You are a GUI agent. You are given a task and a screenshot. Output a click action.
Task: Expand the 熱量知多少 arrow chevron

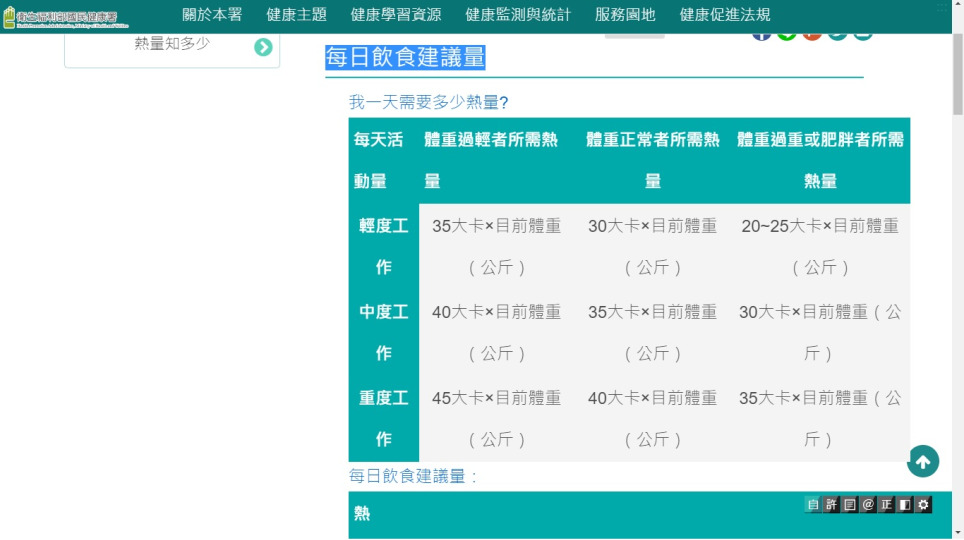coord(263,47)
